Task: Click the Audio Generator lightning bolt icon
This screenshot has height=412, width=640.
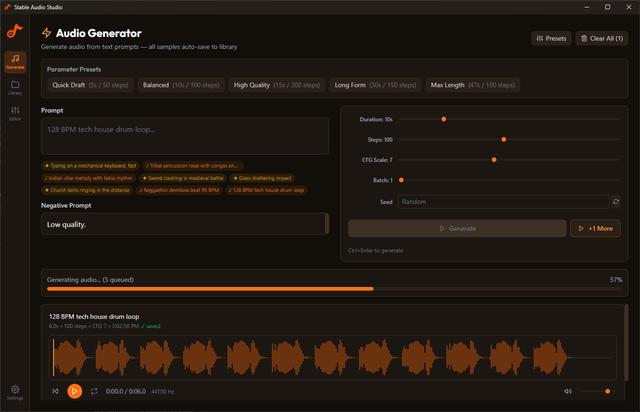Action: 47,33
